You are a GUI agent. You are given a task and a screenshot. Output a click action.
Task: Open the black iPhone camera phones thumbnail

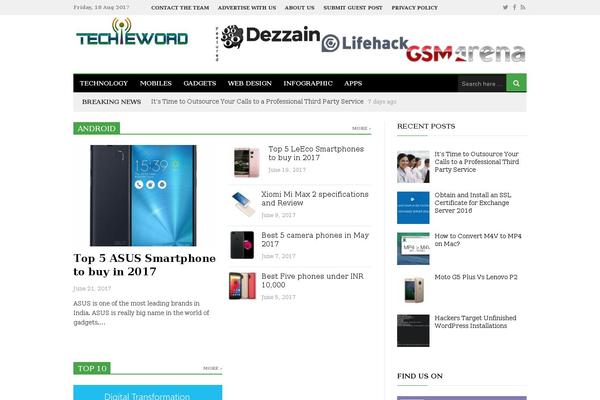pos(242,245)
